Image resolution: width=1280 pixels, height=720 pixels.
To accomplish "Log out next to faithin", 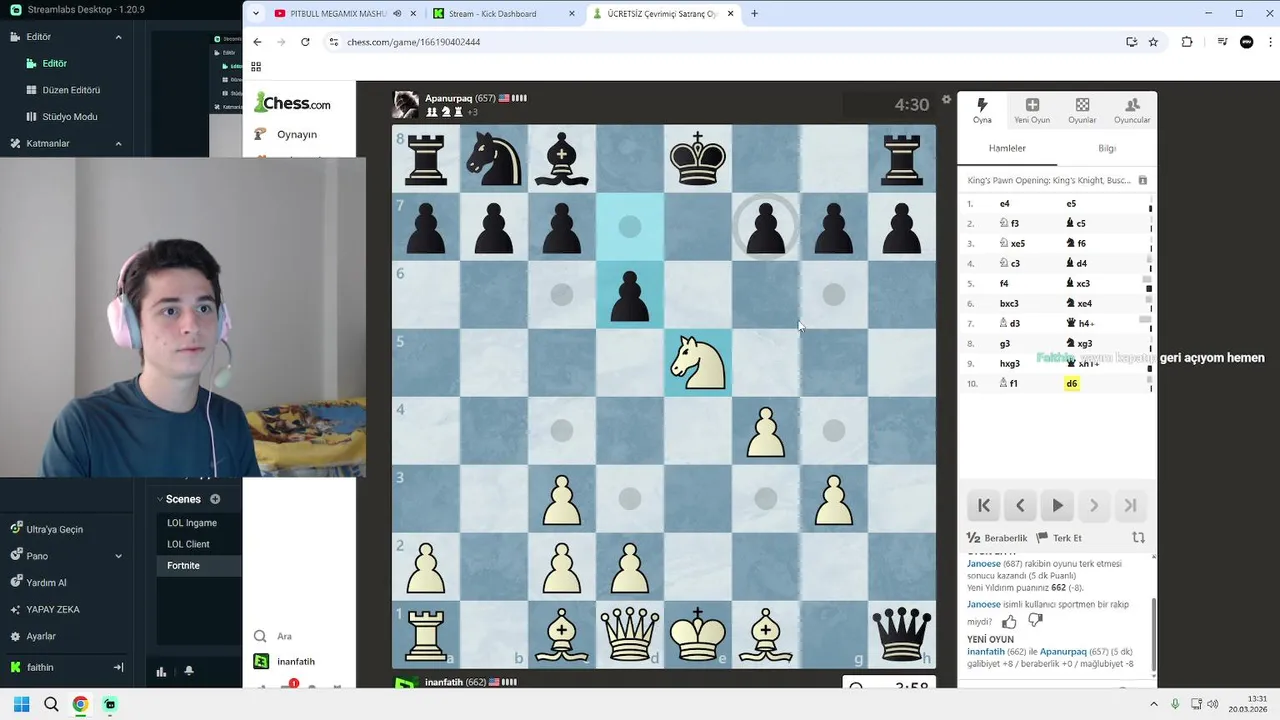I will point(118,667).
